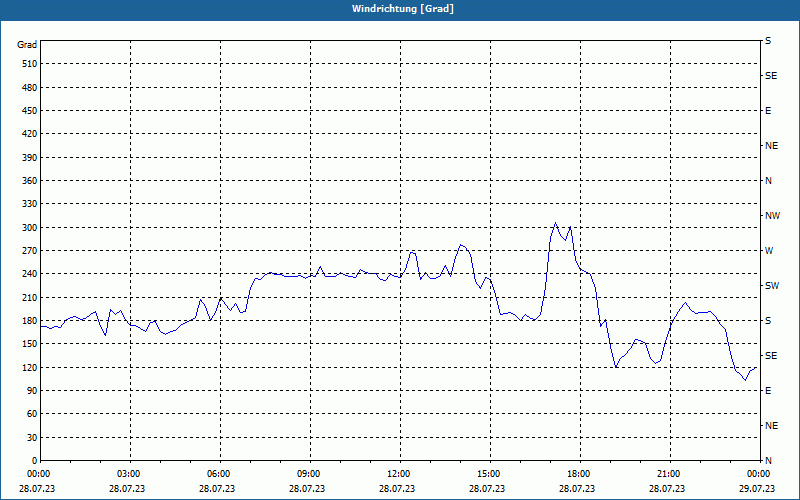Select the W compass direction label
Image resolution: width=800 pixels, height=500 pixels.
tap(769, 251)
